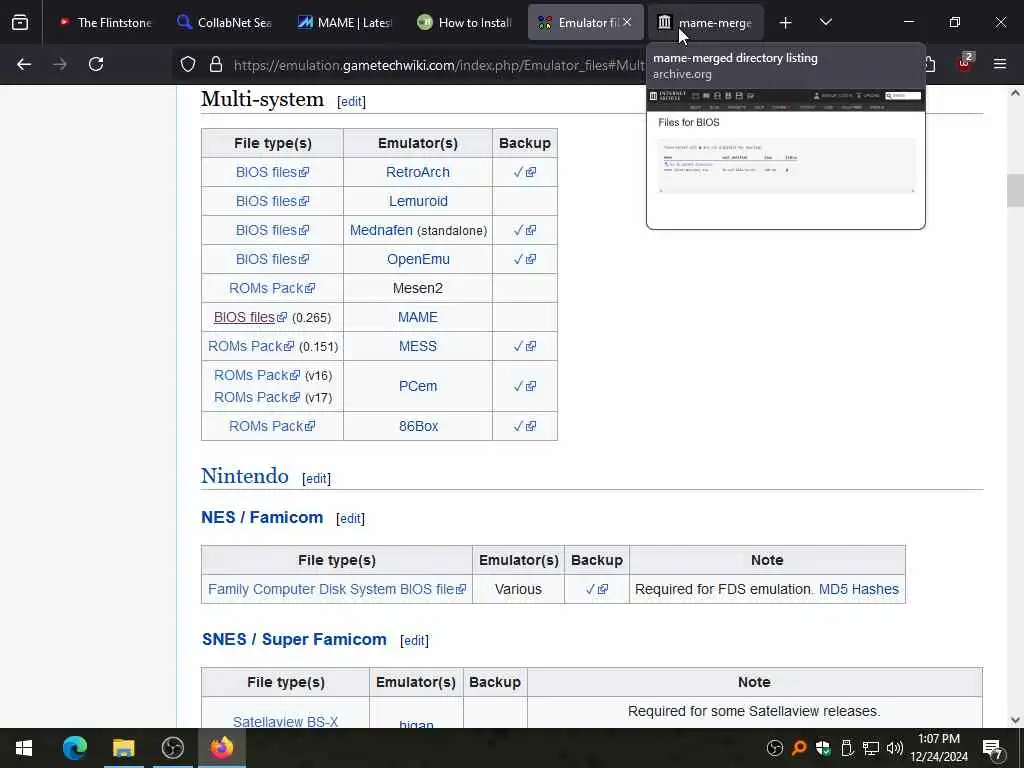Image resolution: width=1024 pixels, height=768 pixels.
Task: Expand the list all tabs chevron
Action: [825, 22]
